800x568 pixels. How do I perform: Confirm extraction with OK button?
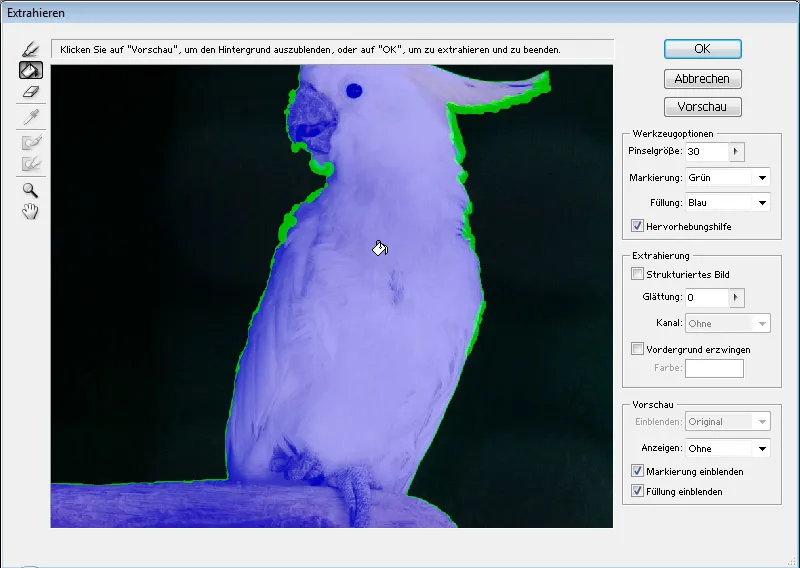pos(703,49)
